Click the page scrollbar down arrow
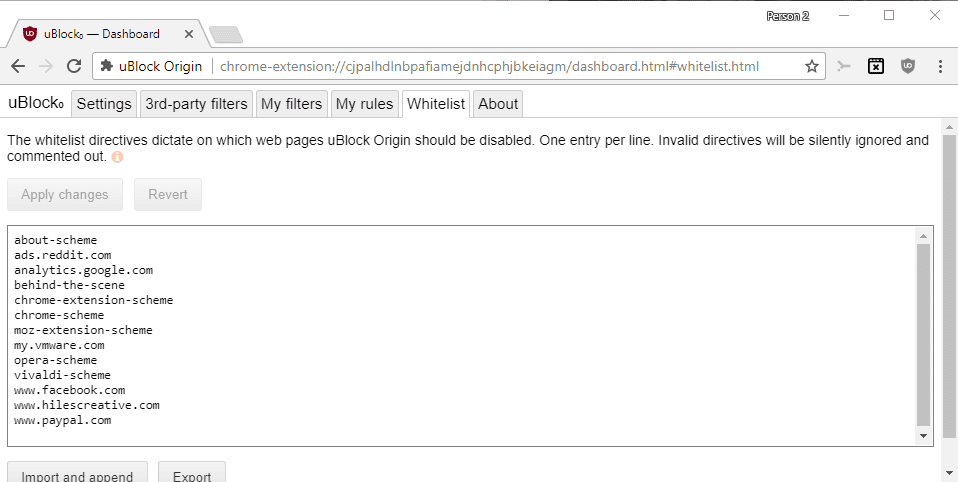 [x=949, y=473]
